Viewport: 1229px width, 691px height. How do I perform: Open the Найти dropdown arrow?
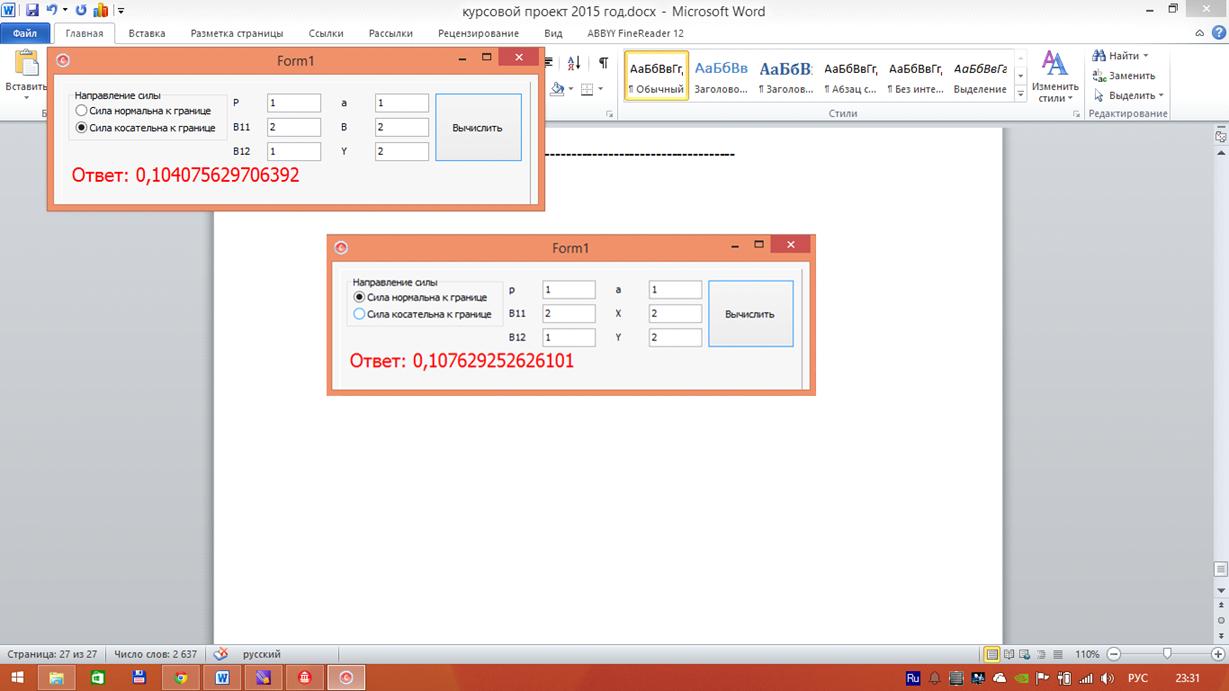tap(1146, 56)
